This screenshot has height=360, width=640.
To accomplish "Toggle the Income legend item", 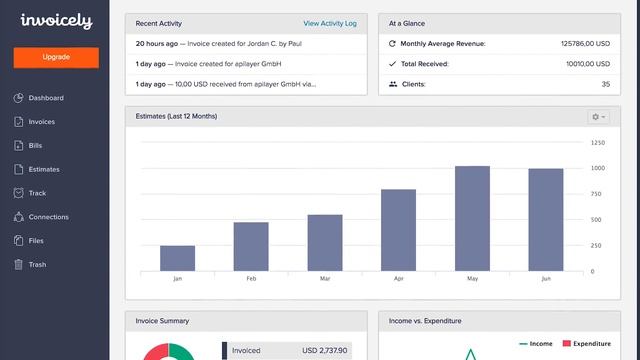I will [536, 344].
